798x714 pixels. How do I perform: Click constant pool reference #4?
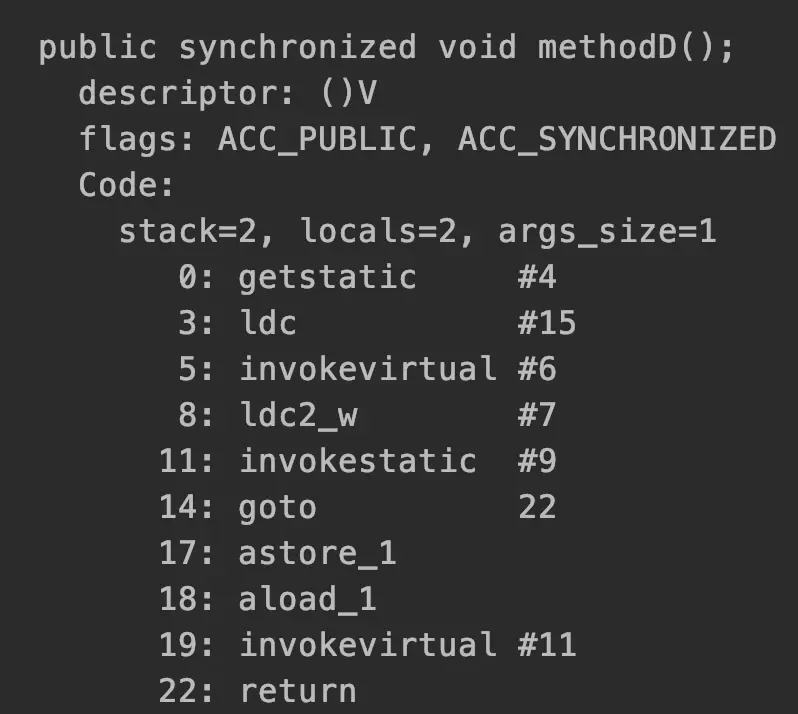pos(537,277)
